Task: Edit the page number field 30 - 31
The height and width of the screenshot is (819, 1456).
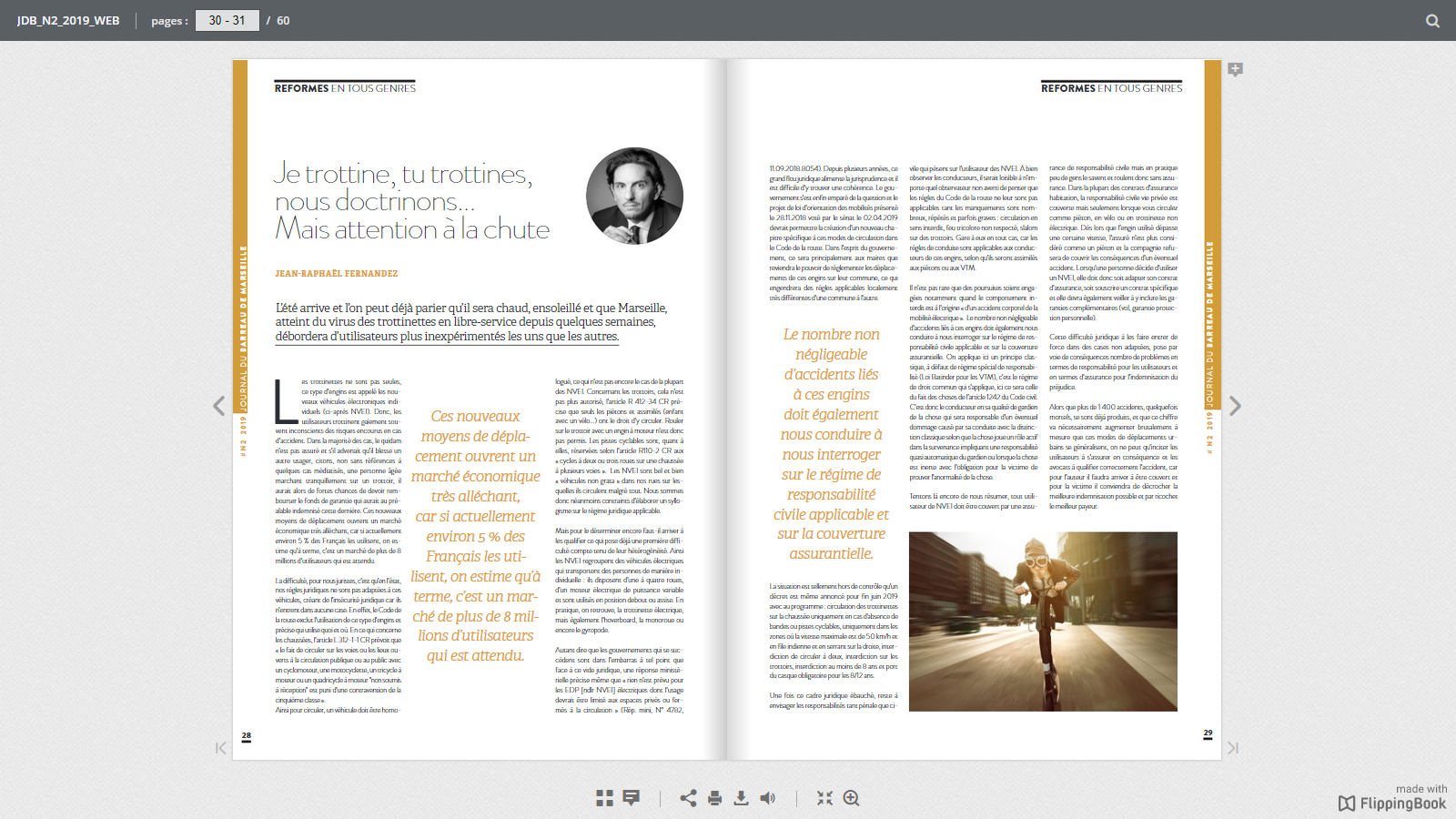Action: coord(227,20)
